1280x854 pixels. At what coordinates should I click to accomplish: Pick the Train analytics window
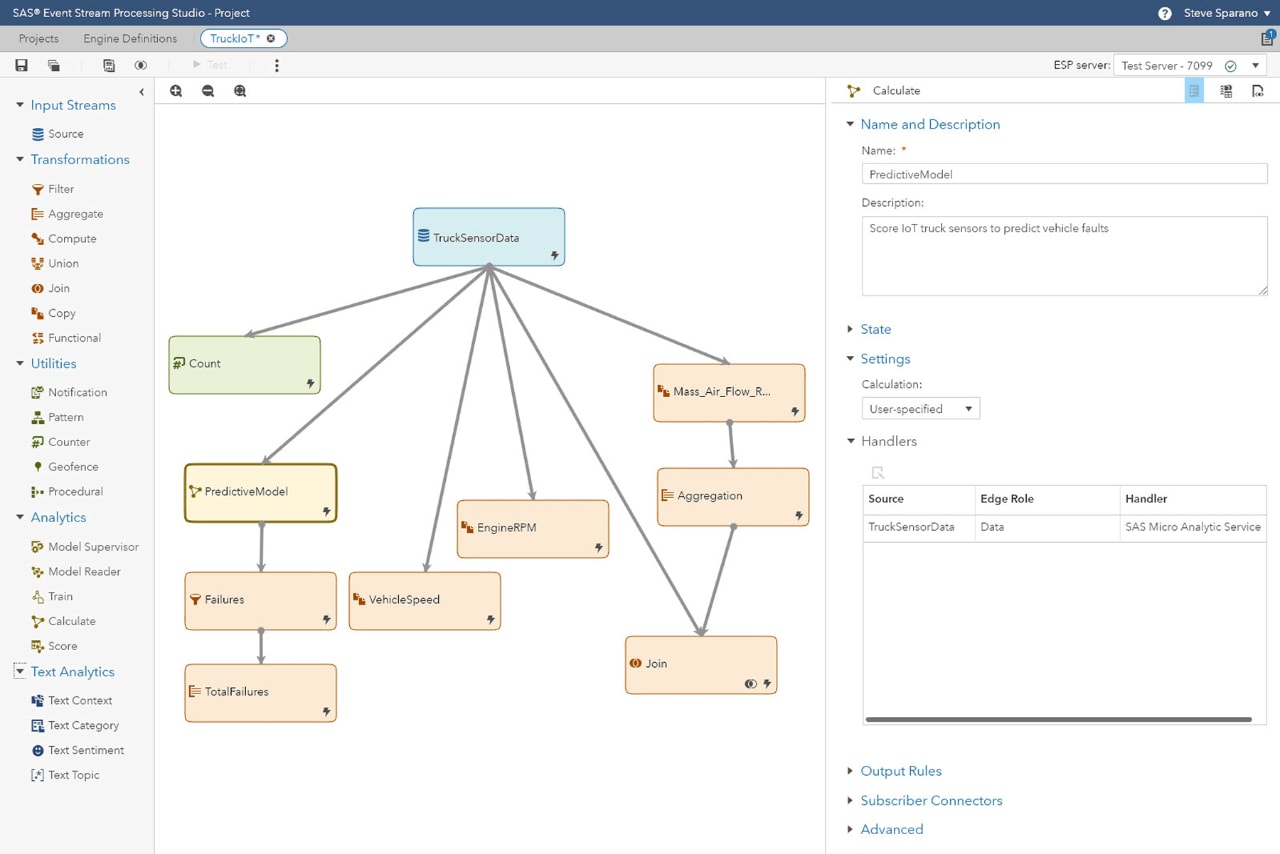[52, 596]
